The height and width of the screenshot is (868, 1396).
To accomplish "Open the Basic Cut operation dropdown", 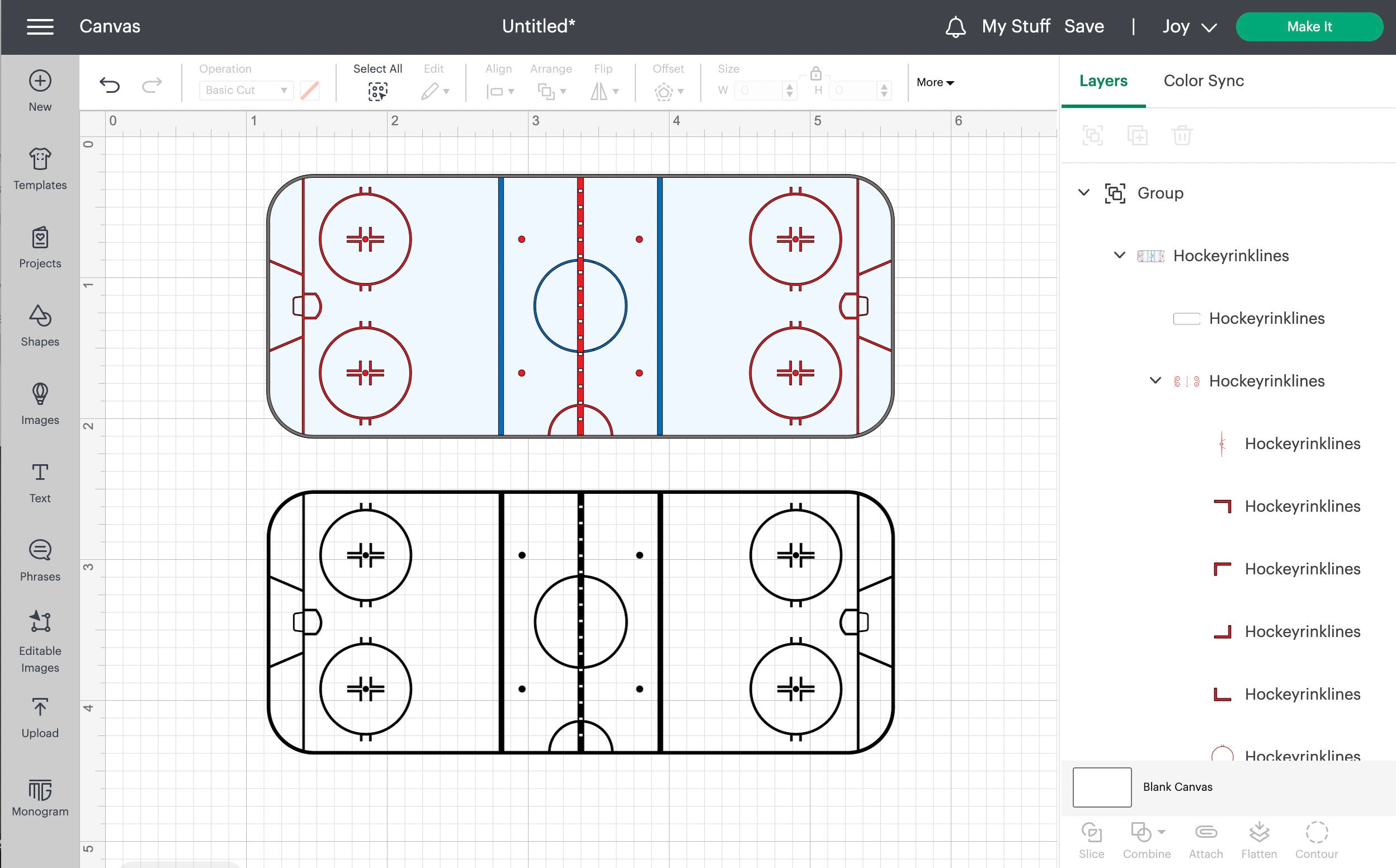I will (245, 90).
